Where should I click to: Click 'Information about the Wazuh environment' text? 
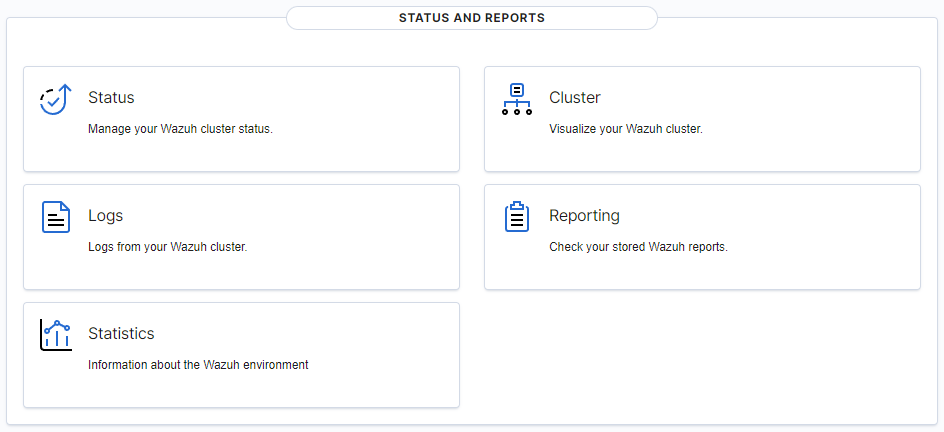point(198,365)
